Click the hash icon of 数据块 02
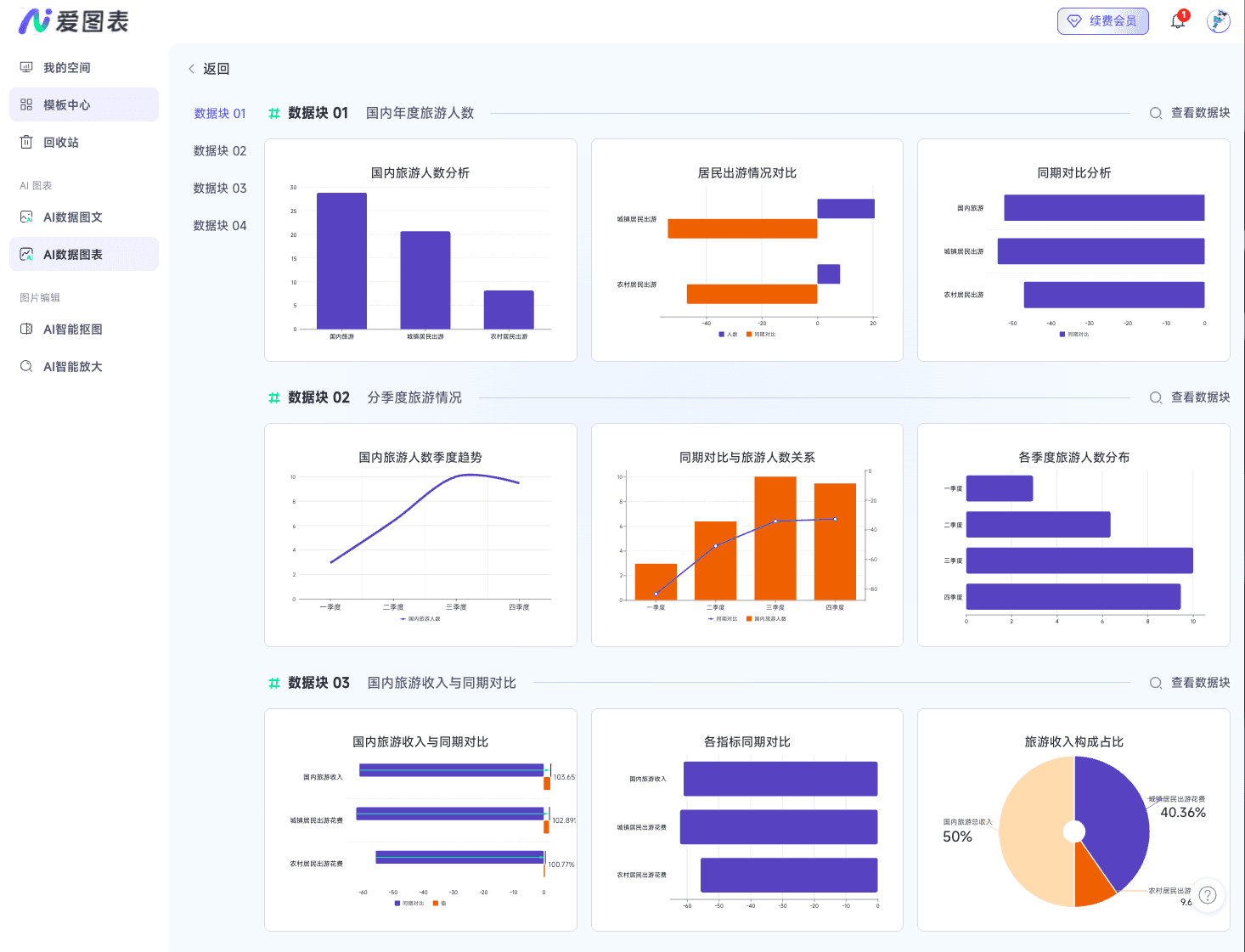Image resolution: width=1245 pixels, height=952 pixels. pyautogui.click(x=274, y=397)
